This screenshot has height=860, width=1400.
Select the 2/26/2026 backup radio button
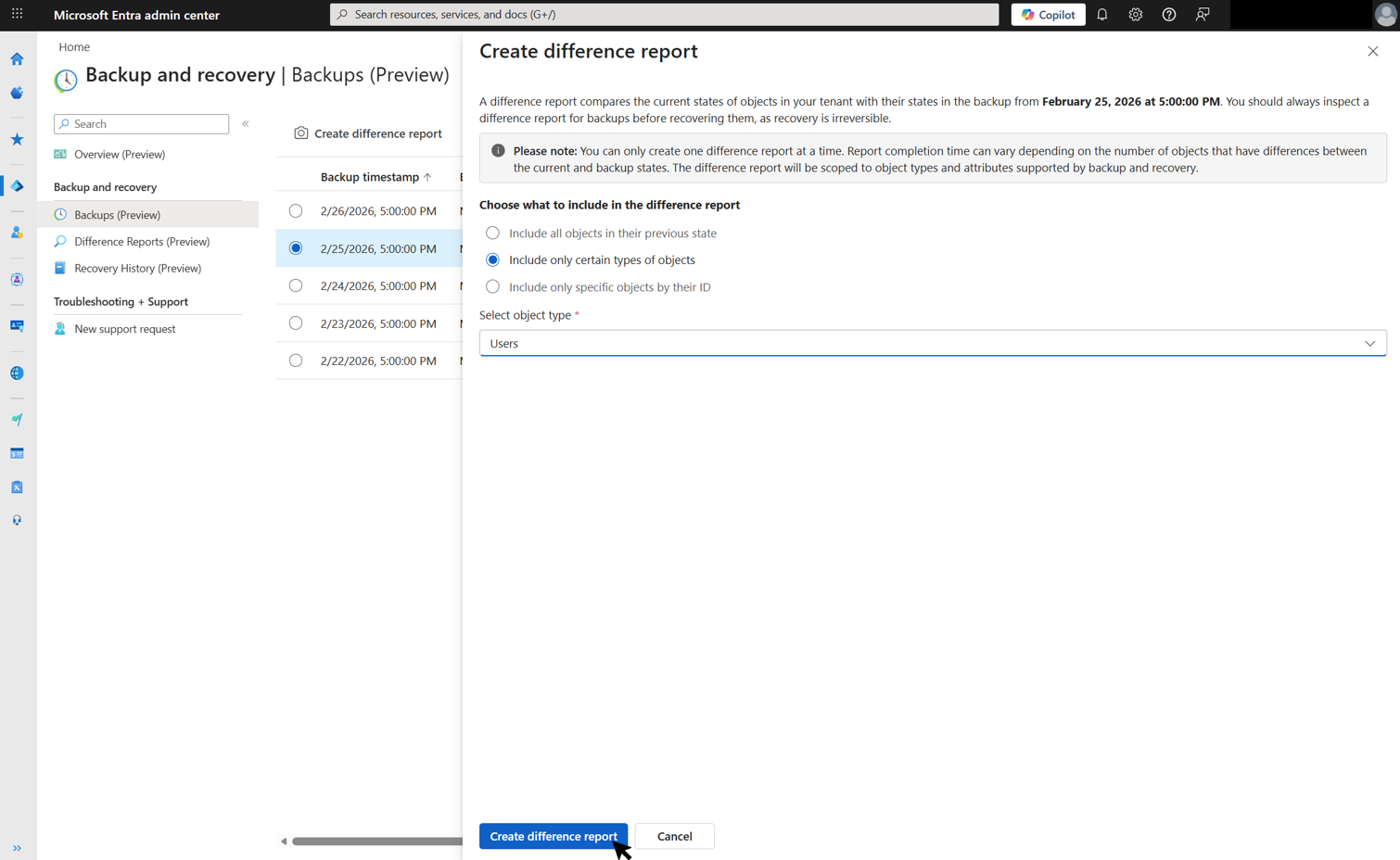tap(295, 210)
